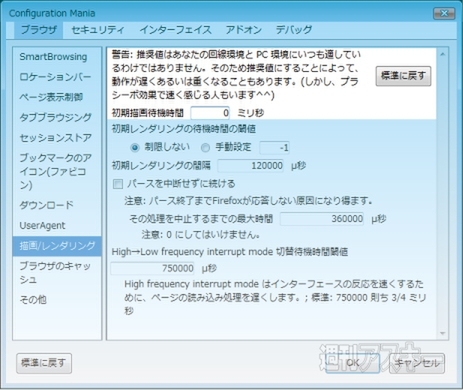Switch to the ブラウザ tab

click(x=38, y=30)
